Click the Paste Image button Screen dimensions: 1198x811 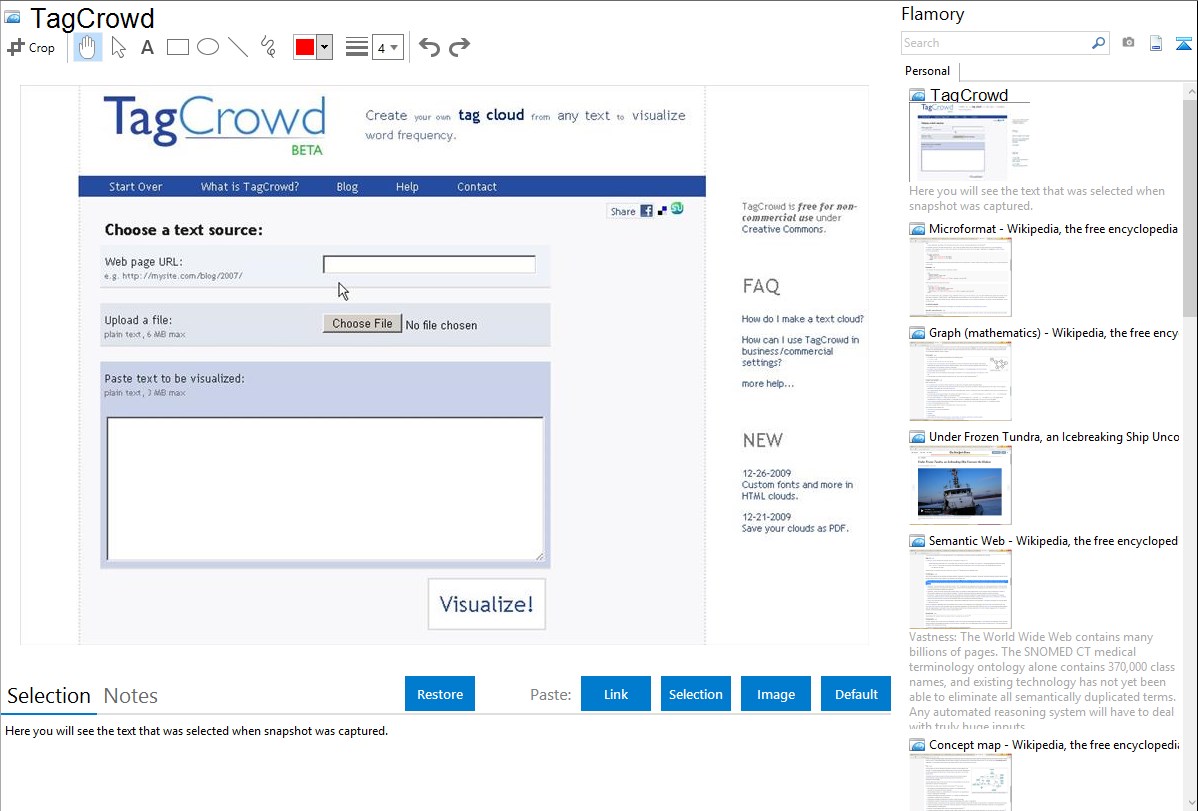(x=775, y=694)
